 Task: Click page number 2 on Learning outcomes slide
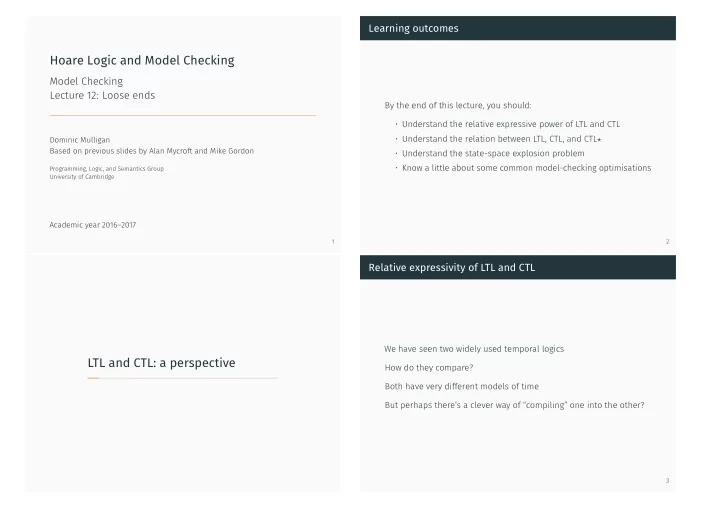click(668, 241)
